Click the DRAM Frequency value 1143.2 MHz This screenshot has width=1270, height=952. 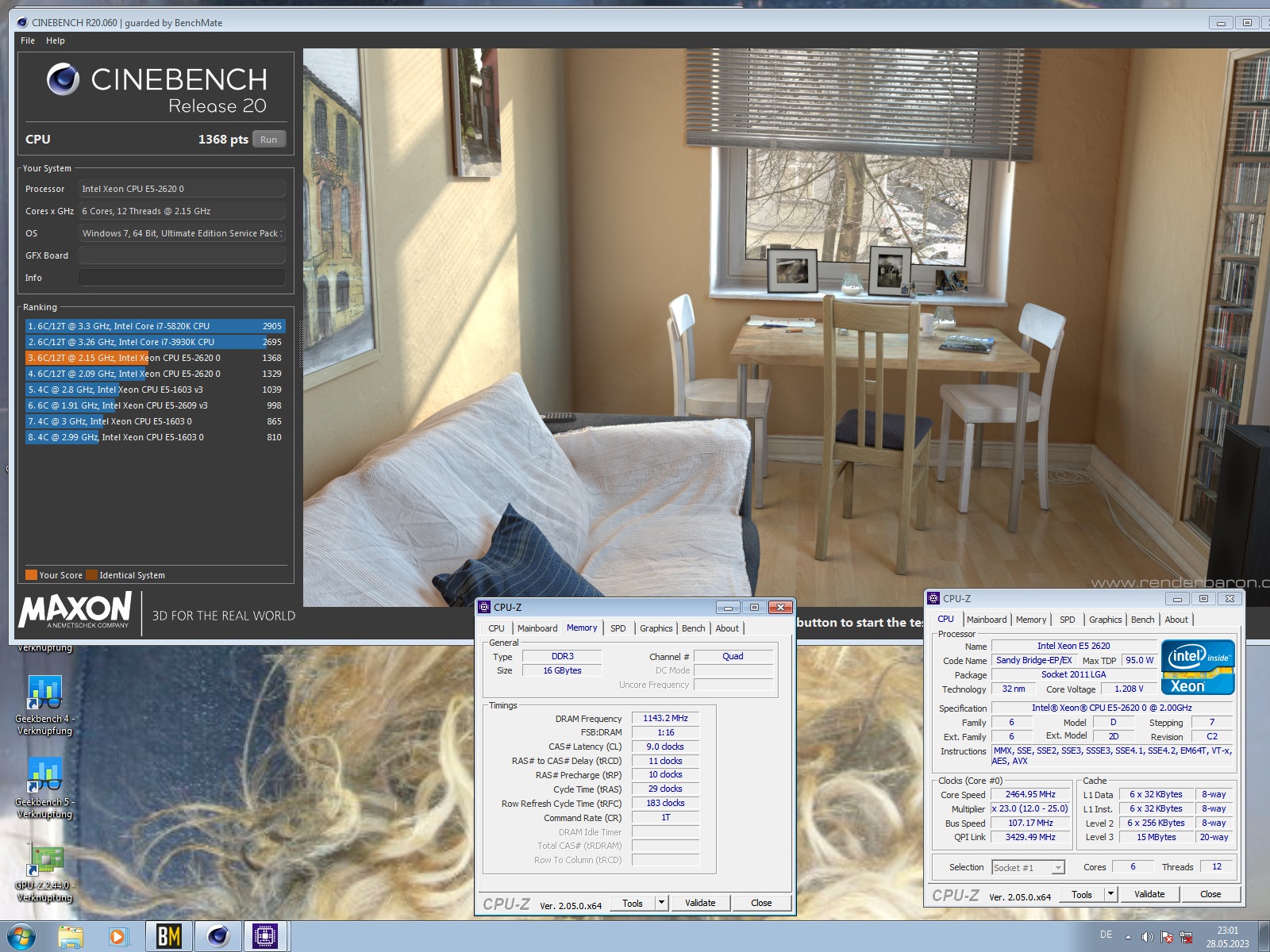pyautogui.click(x=665, y=719)
